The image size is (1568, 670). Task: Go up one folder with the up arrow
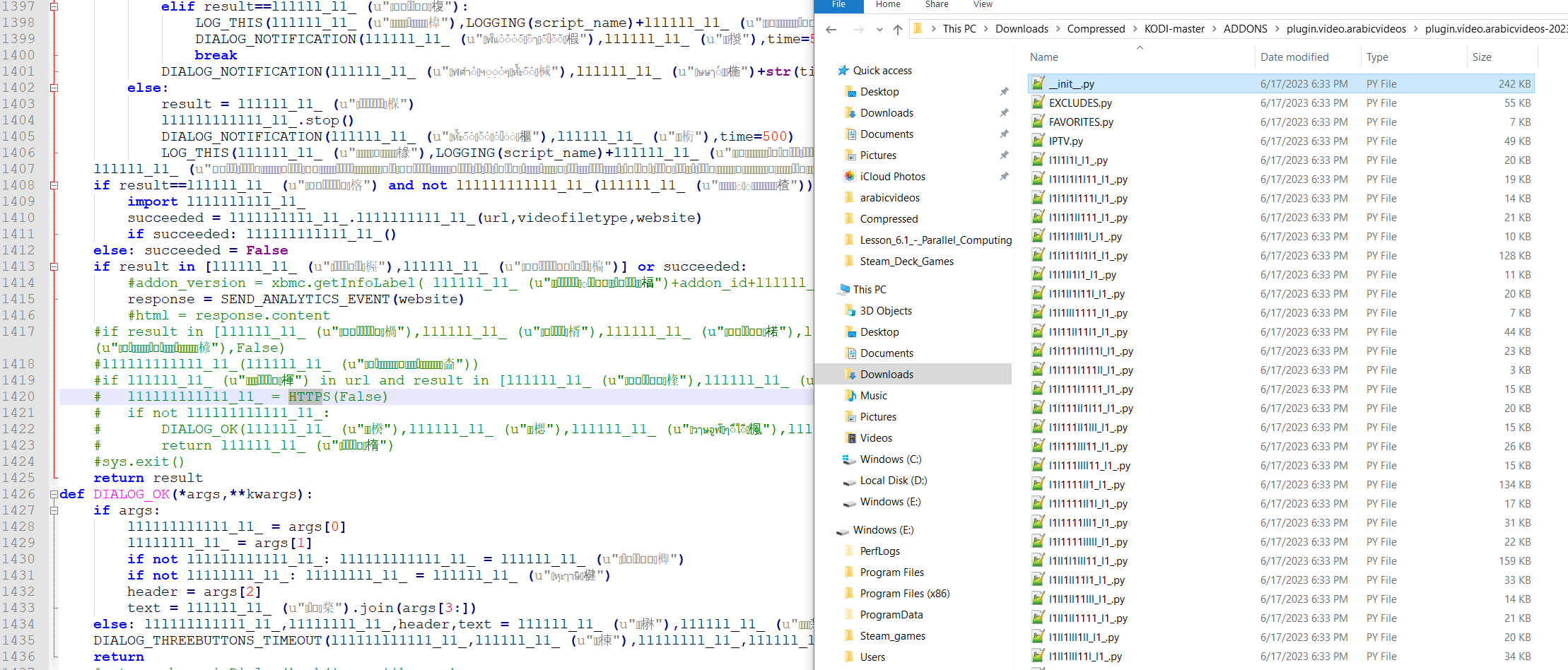(x=898, y=29)
